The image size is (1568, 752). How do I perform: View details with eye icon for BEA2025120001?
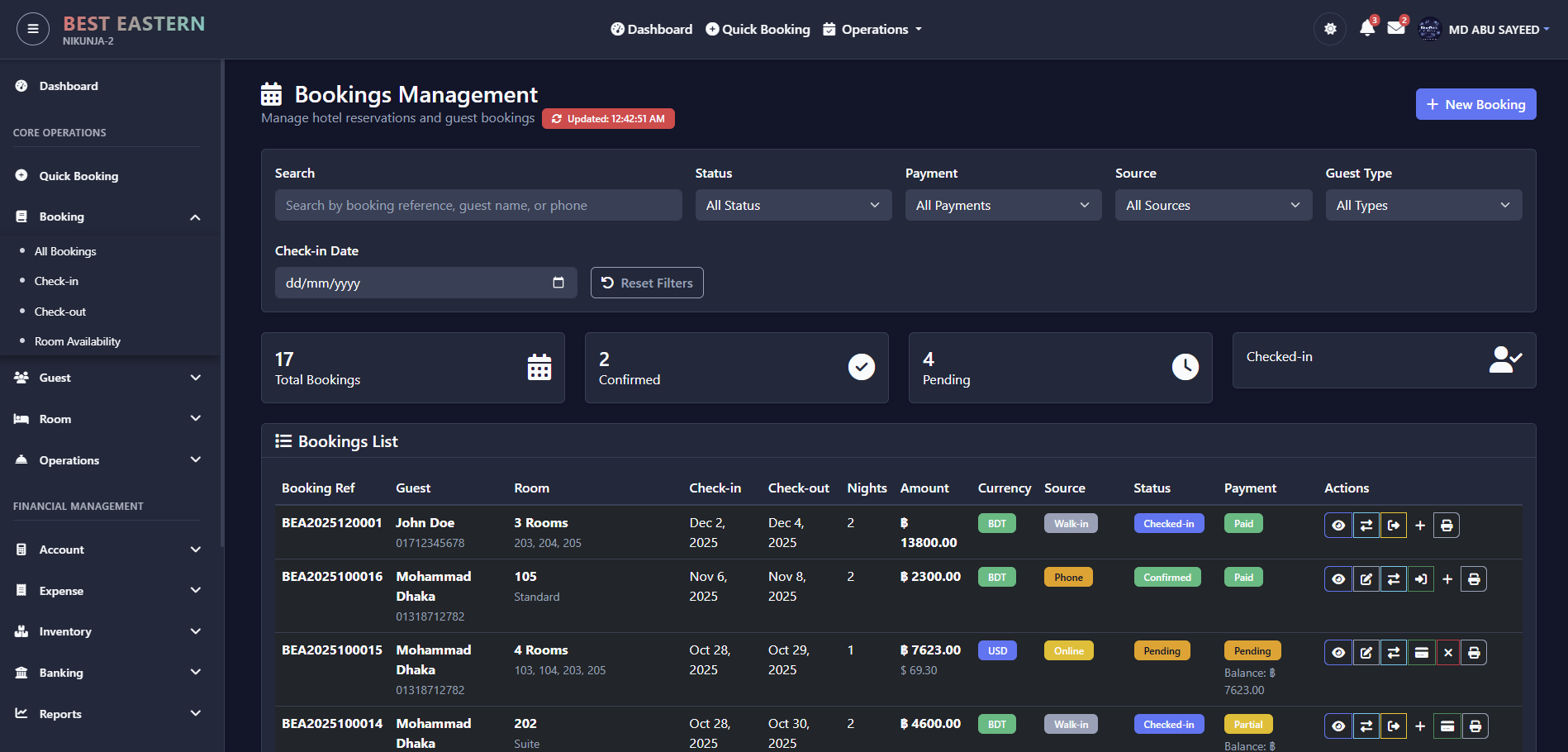(x=1338, y=526)
